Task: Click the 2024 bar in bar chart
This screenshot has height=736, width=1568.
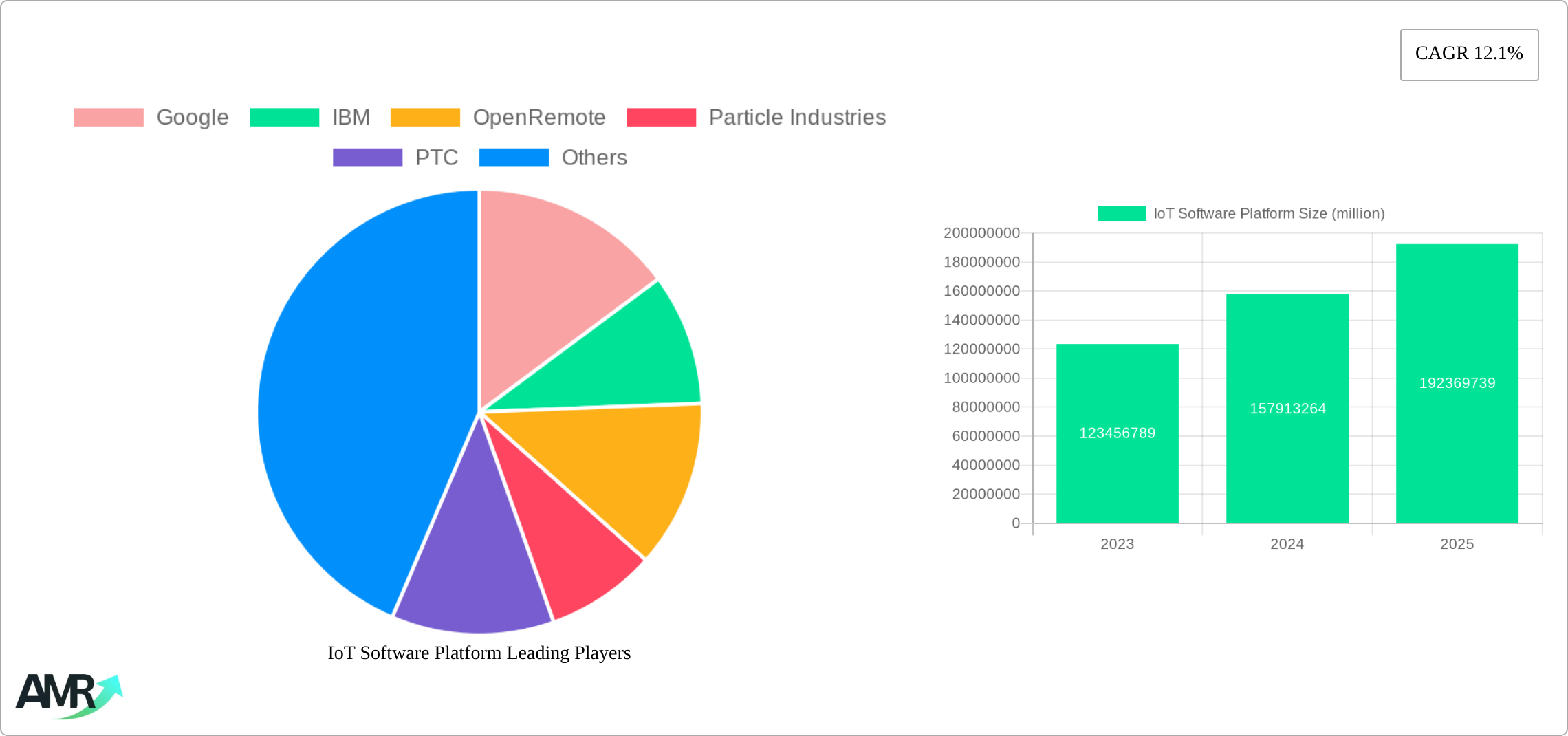Action: coord(1287,409)
